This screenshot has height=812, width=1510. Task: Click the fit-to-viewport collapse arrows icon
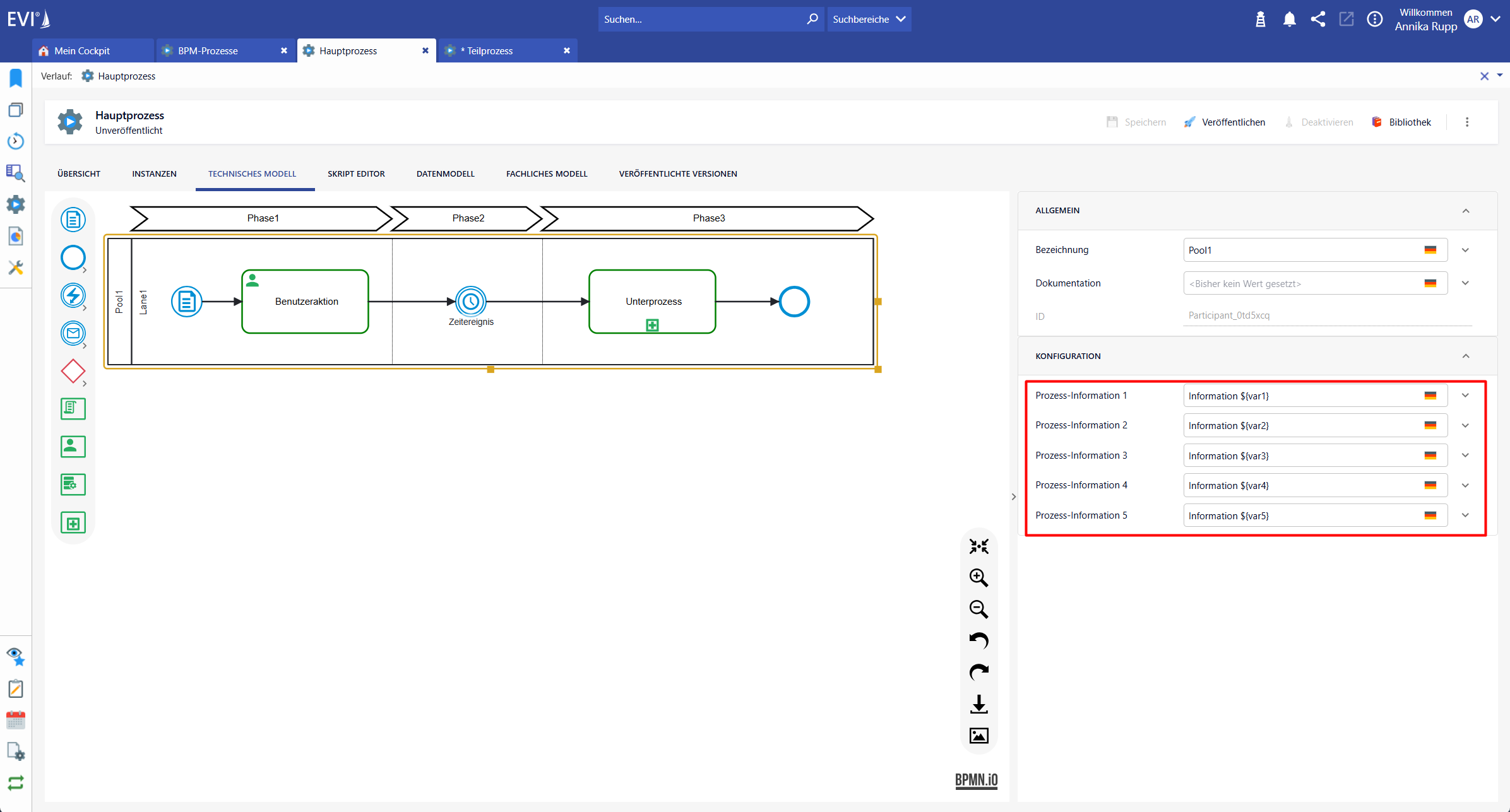click(978, 546)
